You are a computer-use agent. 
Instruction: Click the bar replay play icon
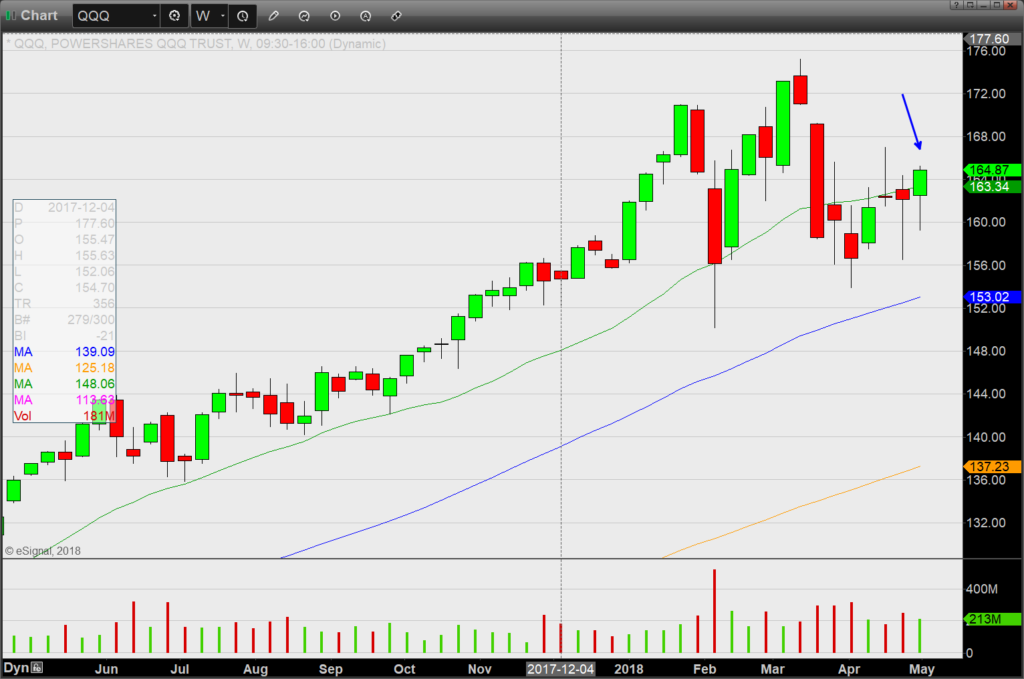335,16
